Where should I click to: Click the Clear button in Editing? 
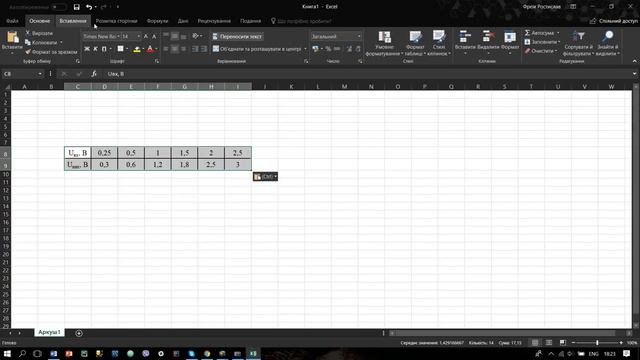point(540,51)
